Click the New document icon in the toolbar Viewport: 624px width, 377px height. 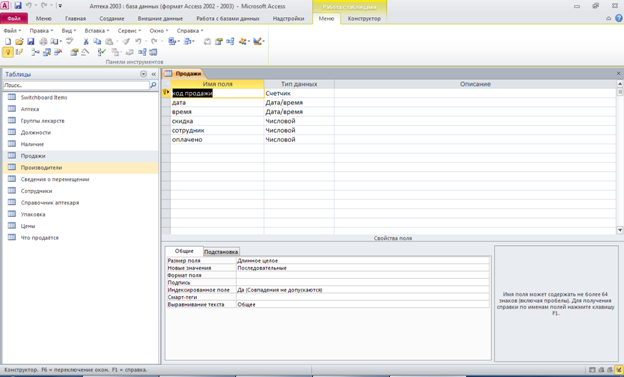point(8,41)
